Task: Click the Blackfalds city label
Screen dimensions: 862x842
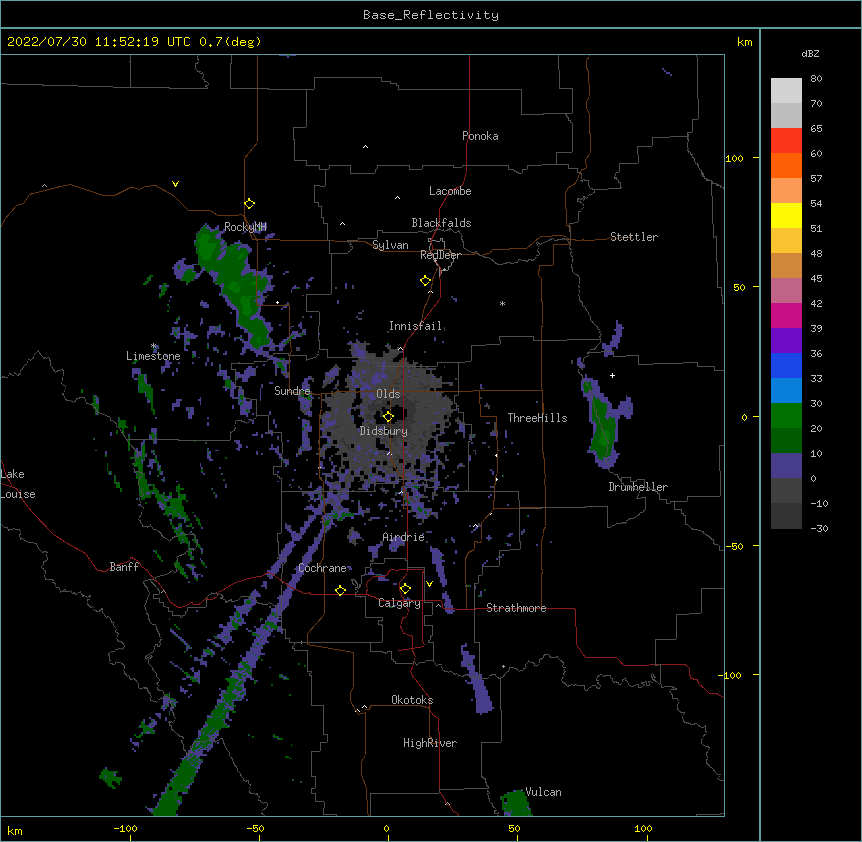Action: [x=441, y=223]
